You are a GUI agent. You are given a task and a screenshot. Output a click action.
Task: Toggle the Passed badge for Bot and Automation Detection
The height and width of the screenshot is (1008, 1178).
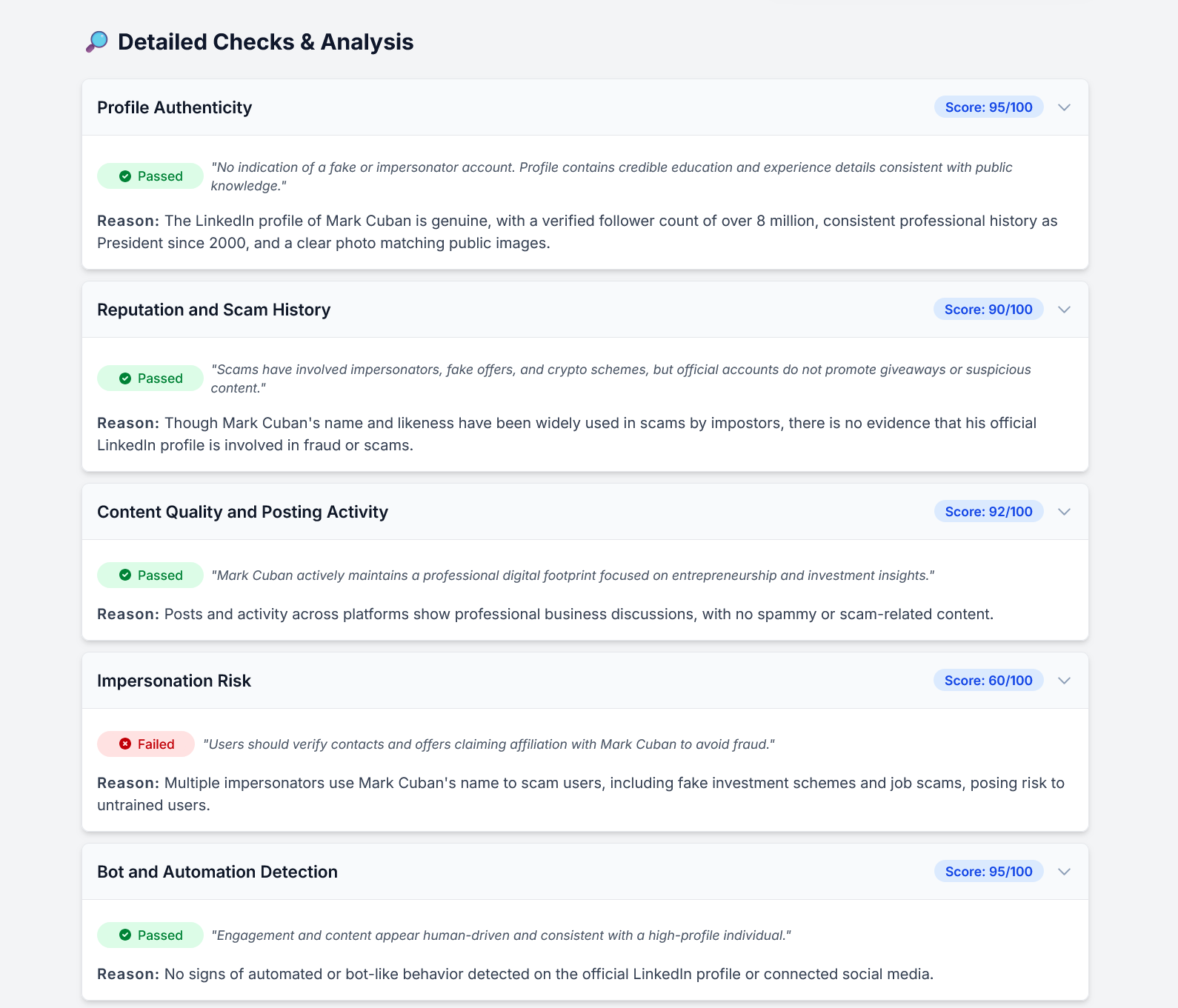pos(150,935)
